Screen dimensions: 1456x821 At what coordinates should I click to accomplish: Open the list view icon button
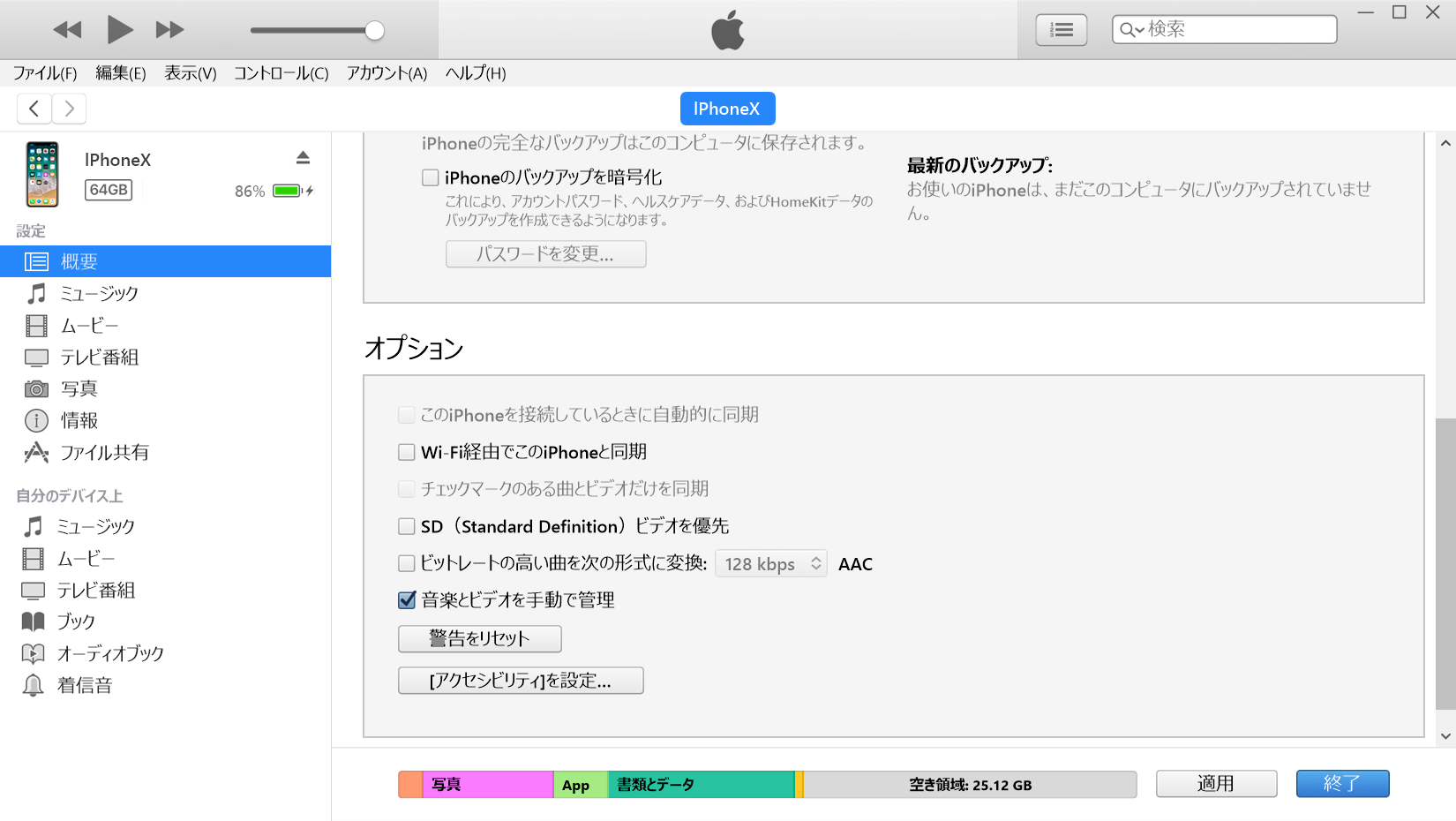click(1061, 30)
